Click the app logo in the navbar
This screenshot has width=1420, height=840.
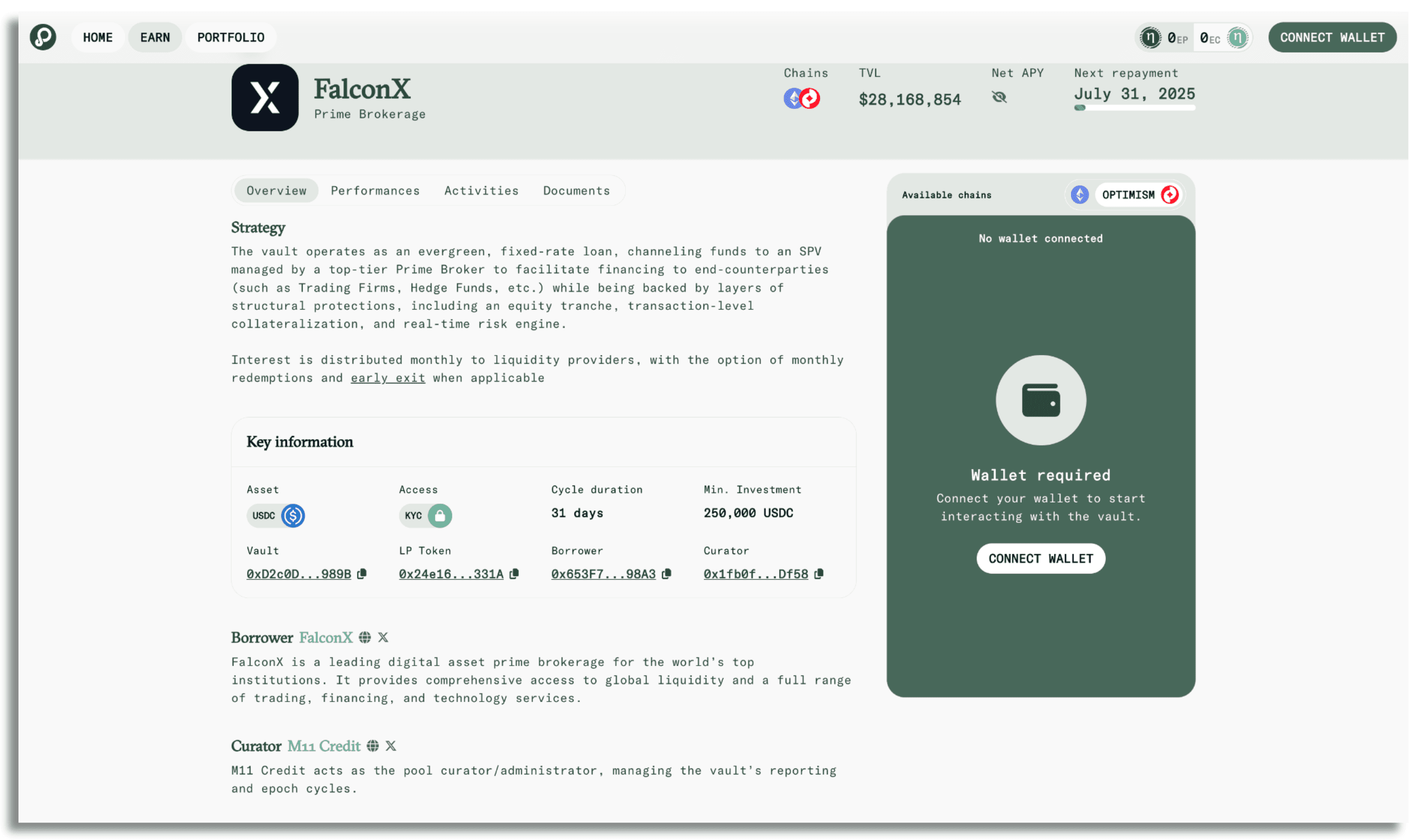[43, 37]
